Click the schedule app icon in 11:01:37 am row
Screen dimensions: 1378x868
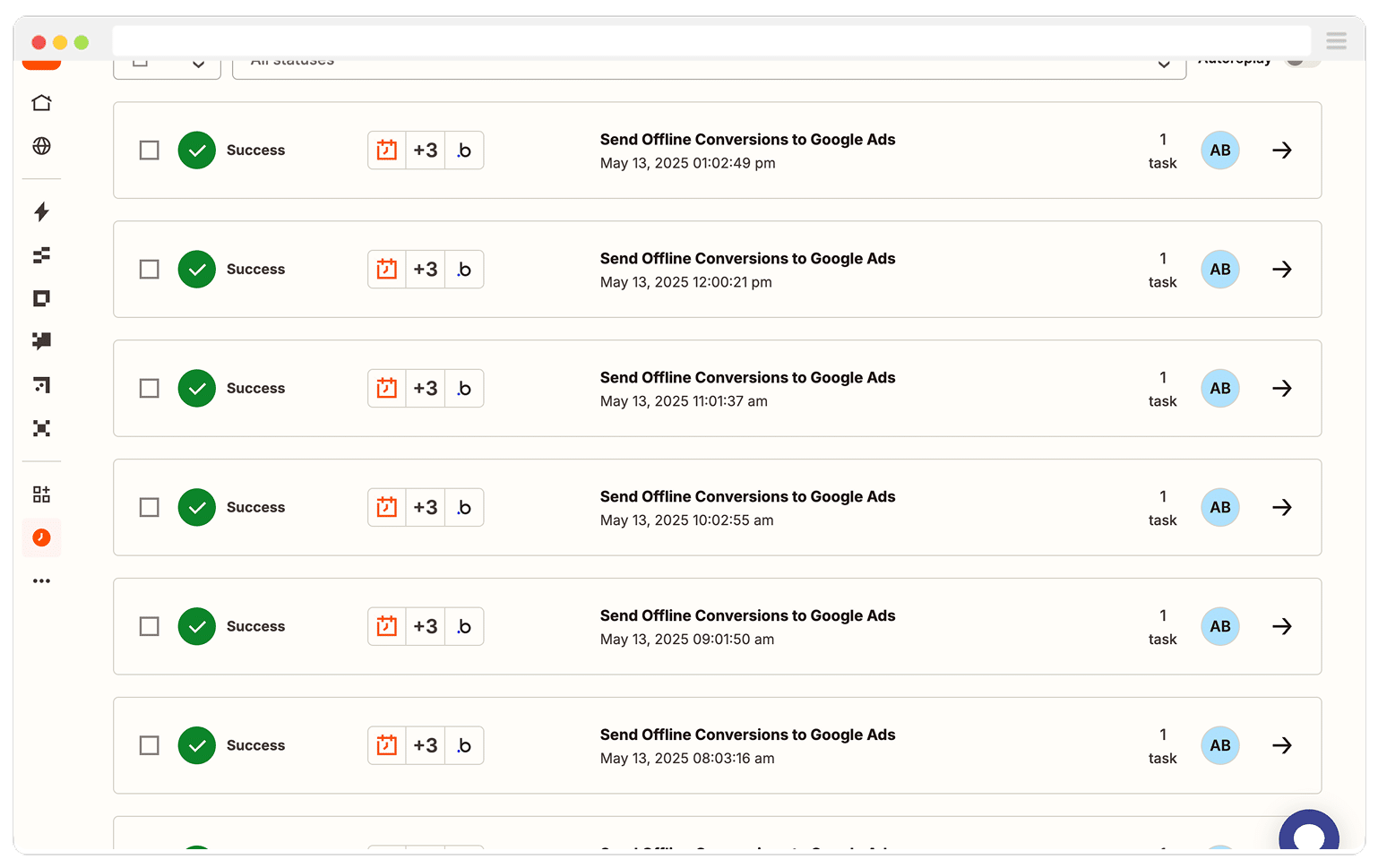pos(387,389)
